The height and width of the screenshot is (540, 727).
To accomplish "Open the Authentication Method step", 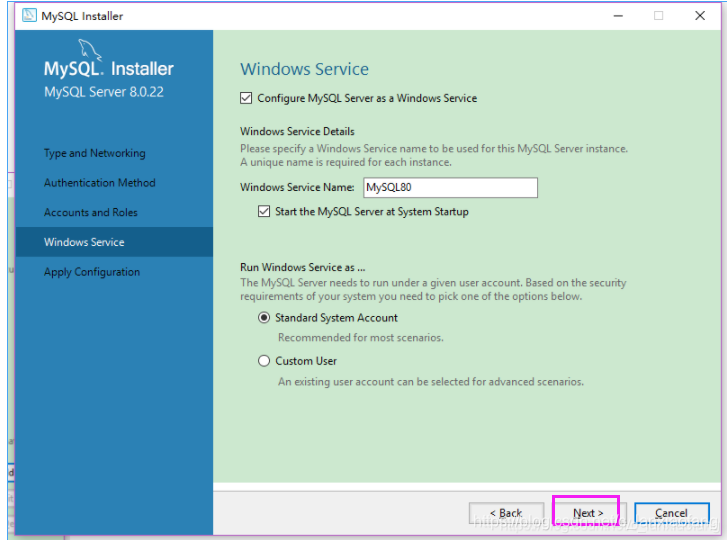I will tap(100, 183).
